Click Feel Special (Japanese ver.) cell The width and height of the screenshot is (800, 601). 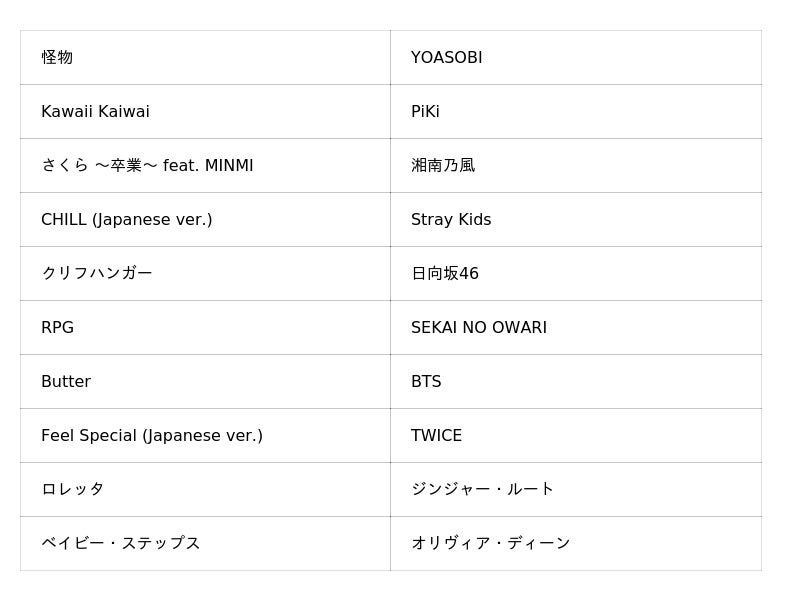click(152, 436)
